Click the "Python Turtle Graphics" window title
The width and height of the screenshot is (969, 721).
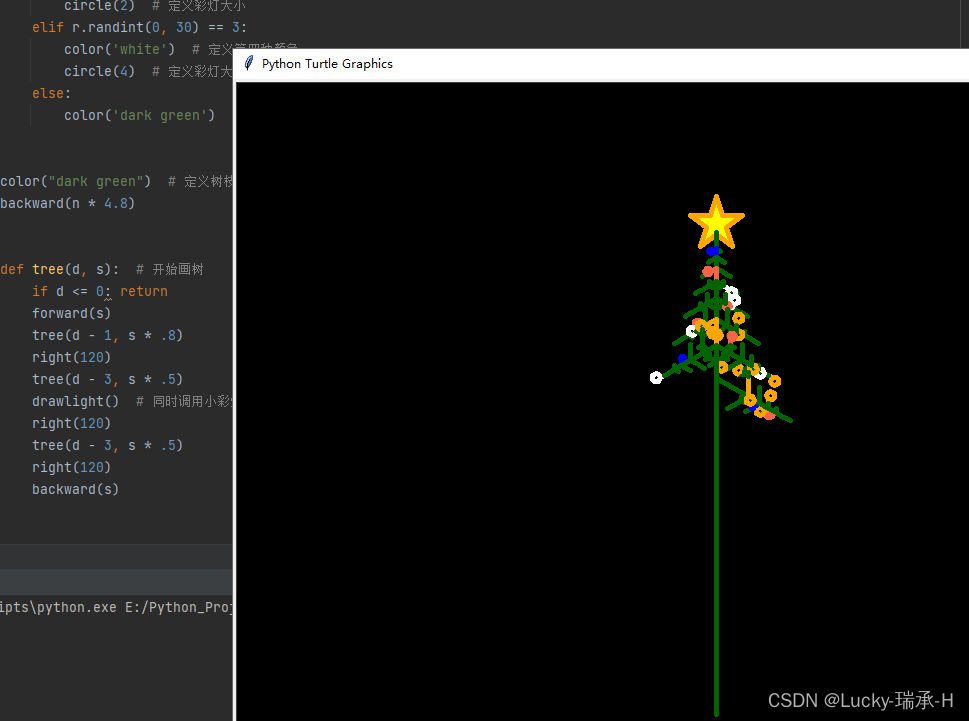327,64
